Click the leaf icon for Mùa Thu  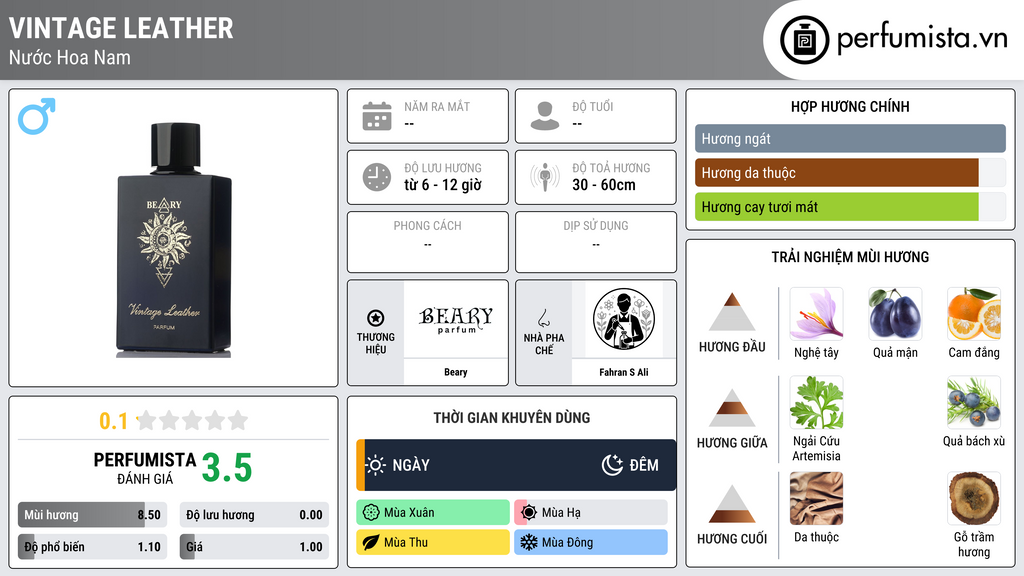pyautogui.click(x=371, y=542)
